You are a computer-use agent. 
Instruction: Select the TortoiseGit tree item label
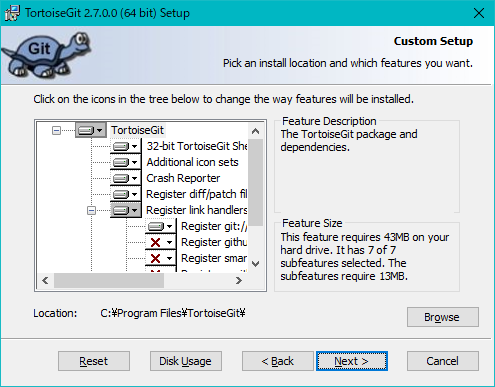137,130
